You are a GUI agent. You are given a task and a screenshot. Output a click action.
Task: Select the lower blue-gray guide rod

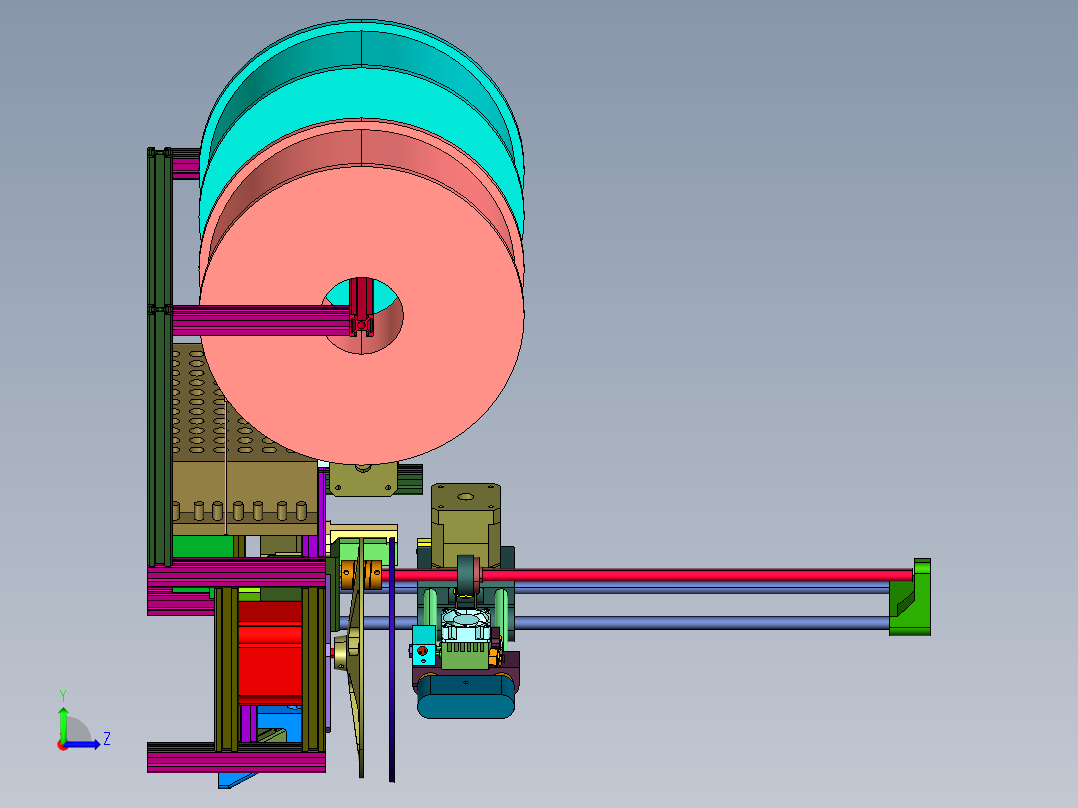click(701, 623)
